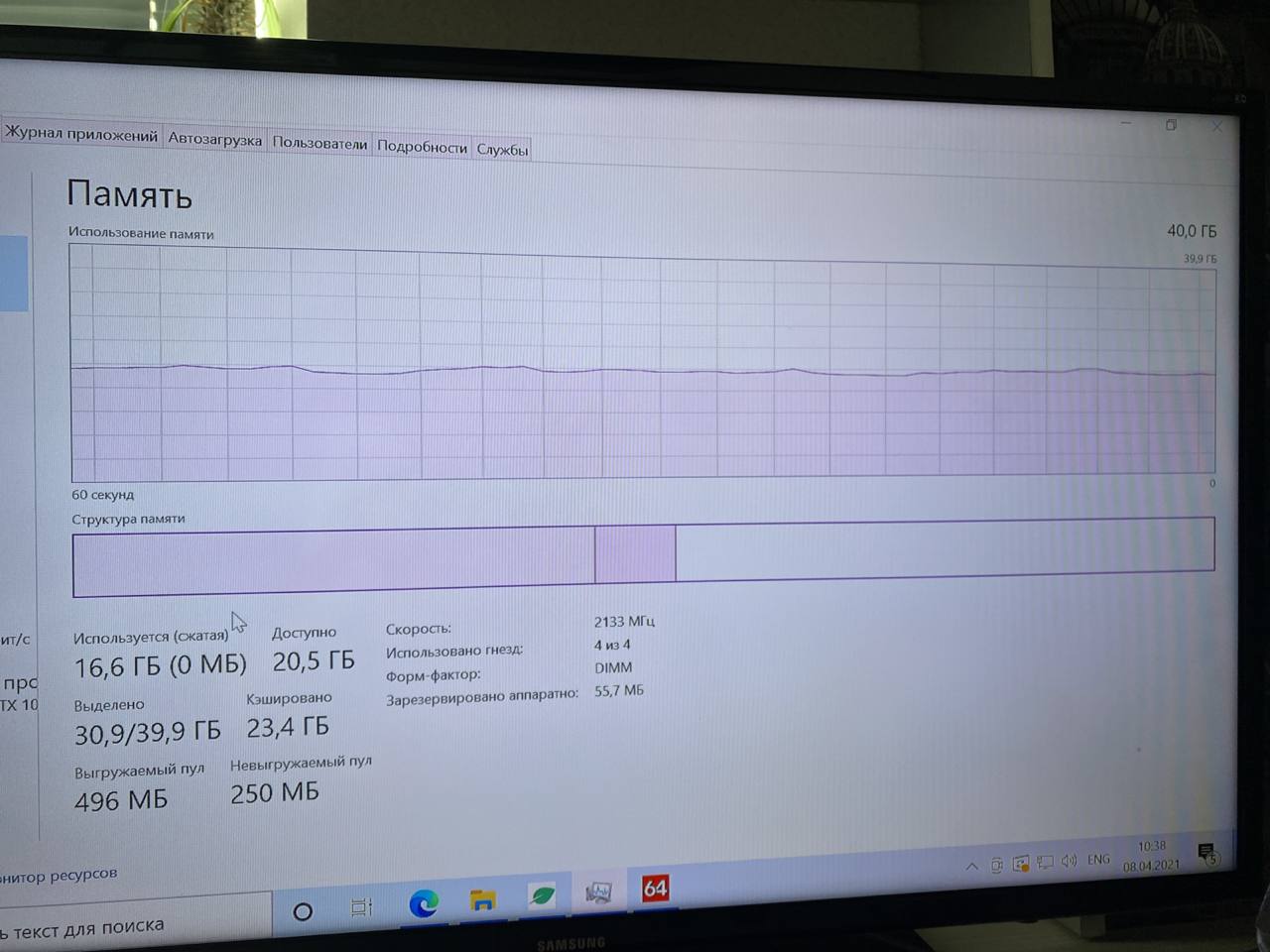
Task: Open the notification center icon
Action: 1206,853
